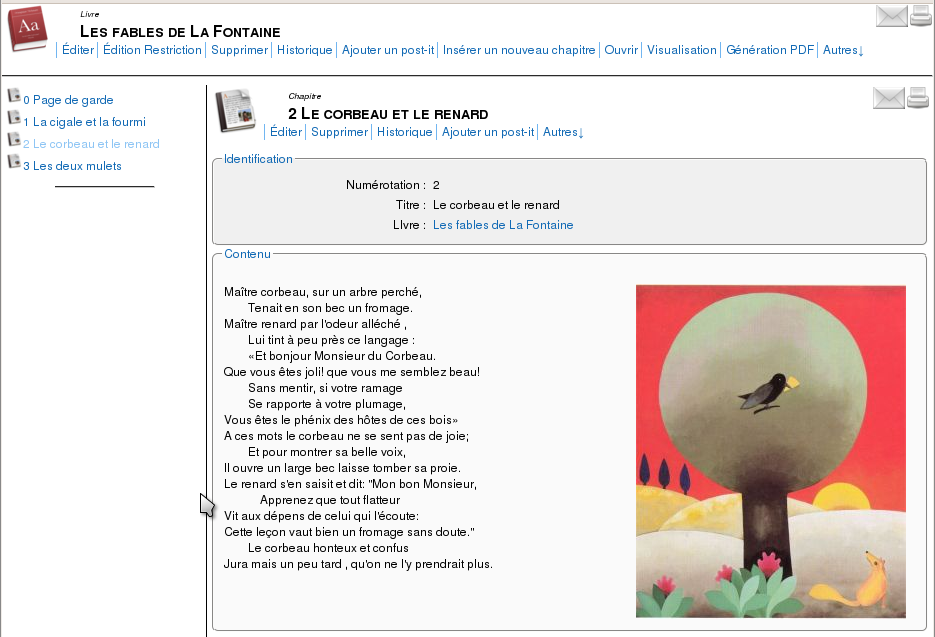Click the line Apprenez que tout flatteur

[x=330, y=500]
